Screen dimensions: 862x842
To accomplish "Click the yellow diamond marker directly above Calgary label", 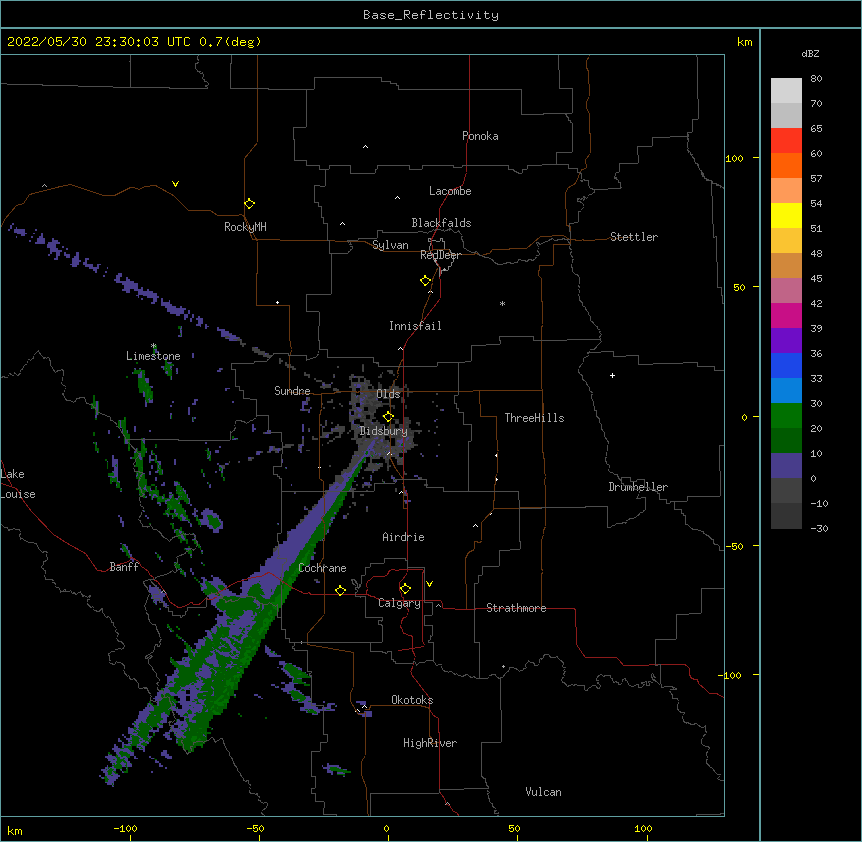I will [405, 589].
